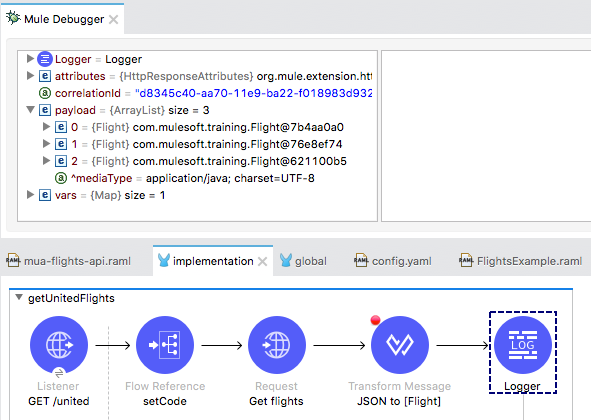Collapse the payload ArrayList node
The height and width of the screenshot is (420, 591).
[x=31, y=110]
